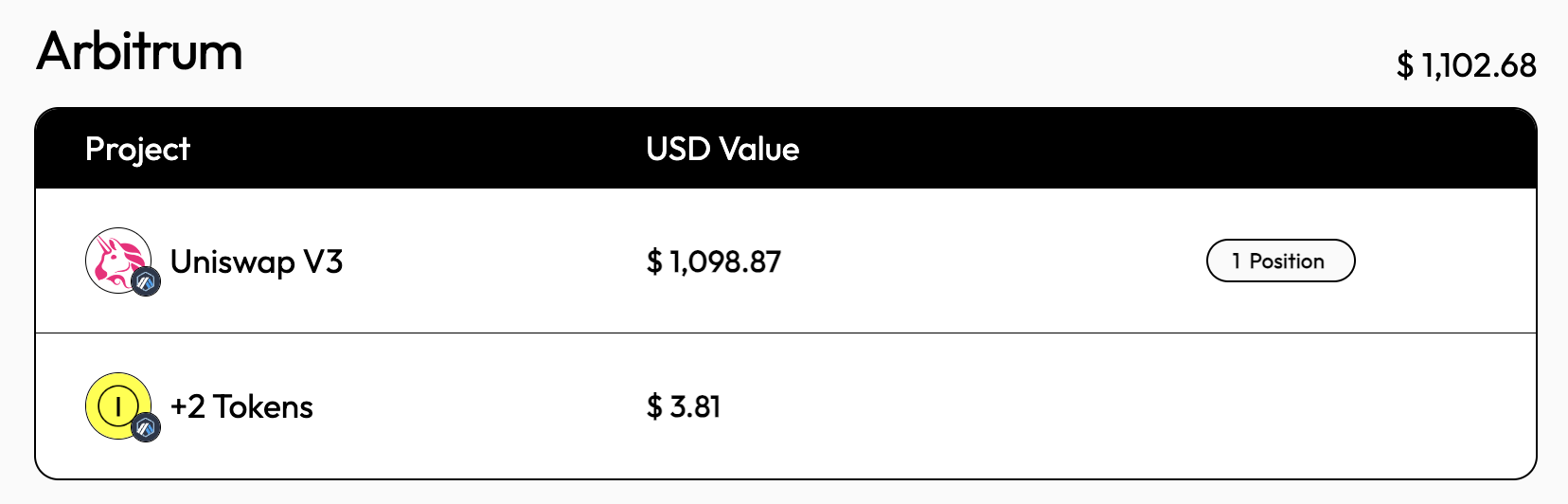Click the $ 1,098.87 value
Viewport: 1568px width, 504px height.
point(714,261)
